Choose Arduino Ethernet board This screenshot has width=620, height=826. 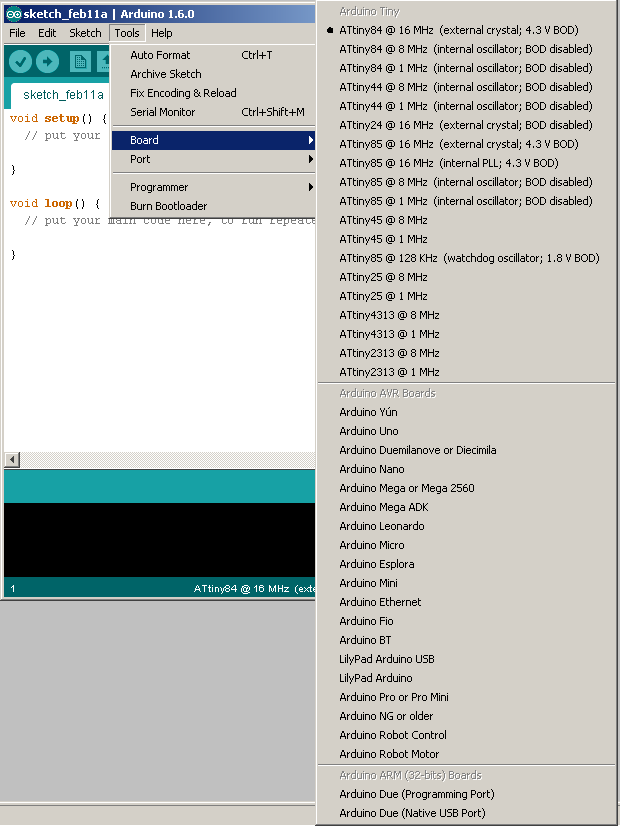coord(466,602)
